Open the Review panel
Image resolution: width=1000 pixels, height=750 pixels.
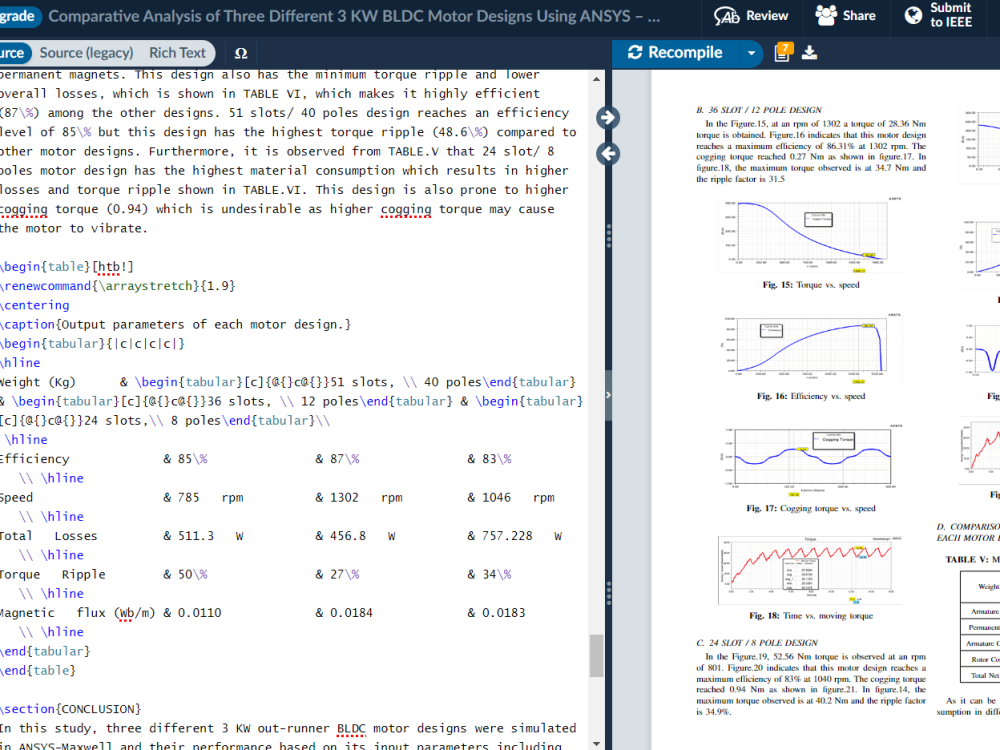[752, 17]
